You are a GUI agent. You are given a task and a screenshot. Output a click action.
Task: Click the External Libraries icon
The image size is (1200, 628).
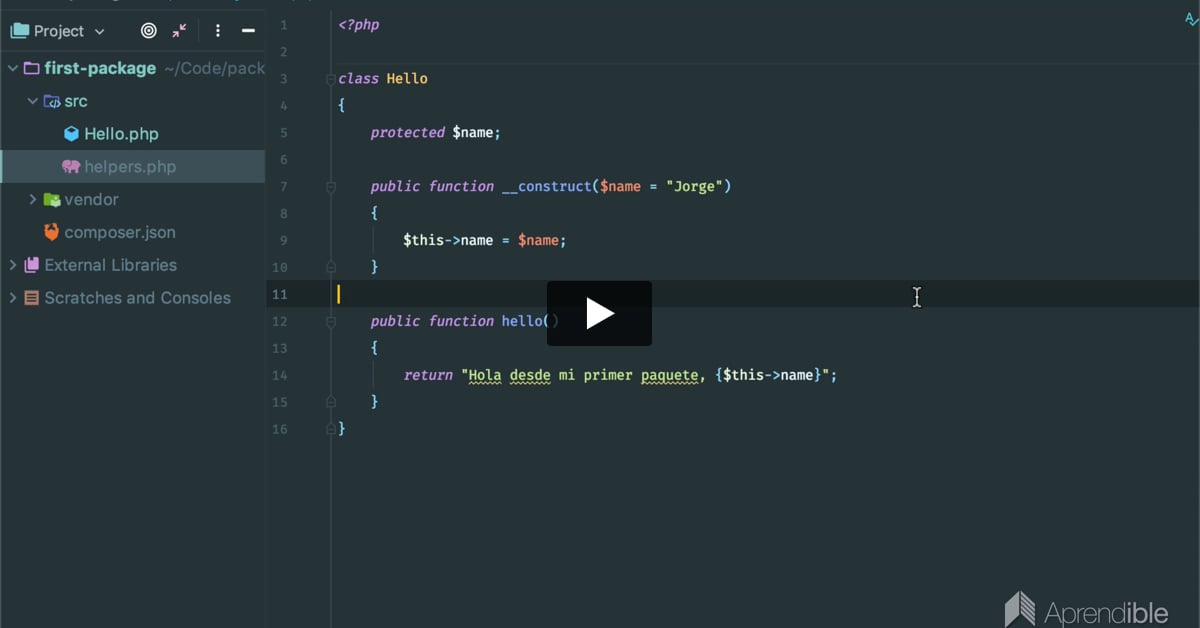click(x=31, y=265)
